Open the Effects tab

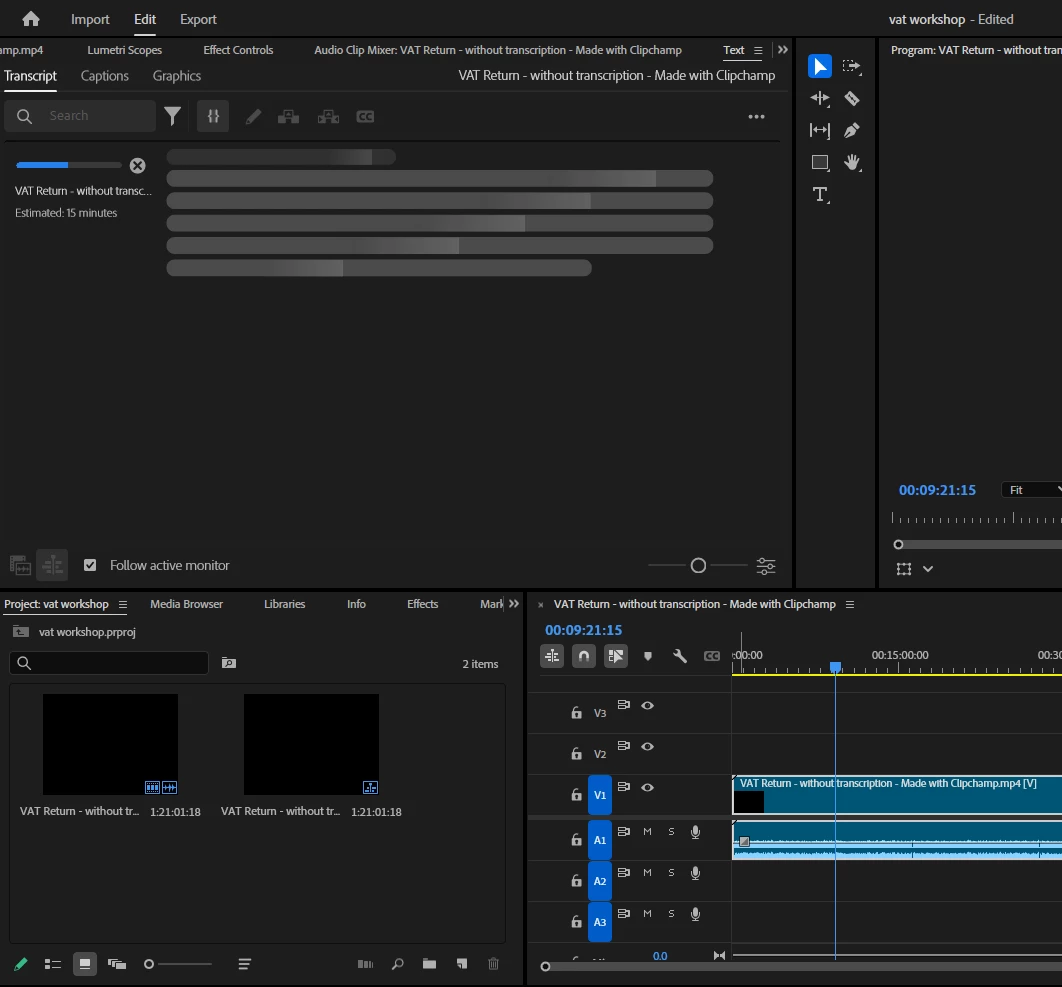click(x=423, y=604)
